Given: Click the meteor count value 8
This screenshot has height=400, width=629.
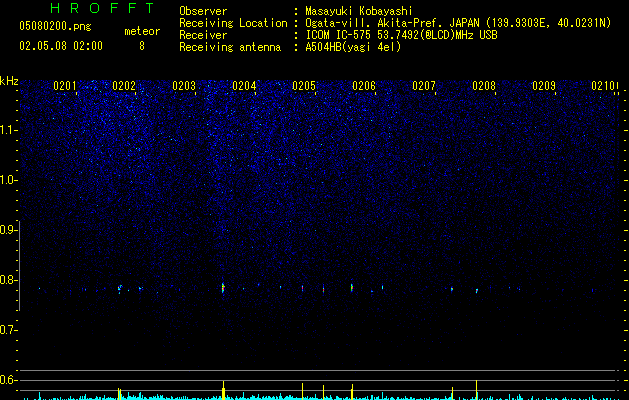Looking at the screenshot, I should pyautogui.click(x=142, y=46).
